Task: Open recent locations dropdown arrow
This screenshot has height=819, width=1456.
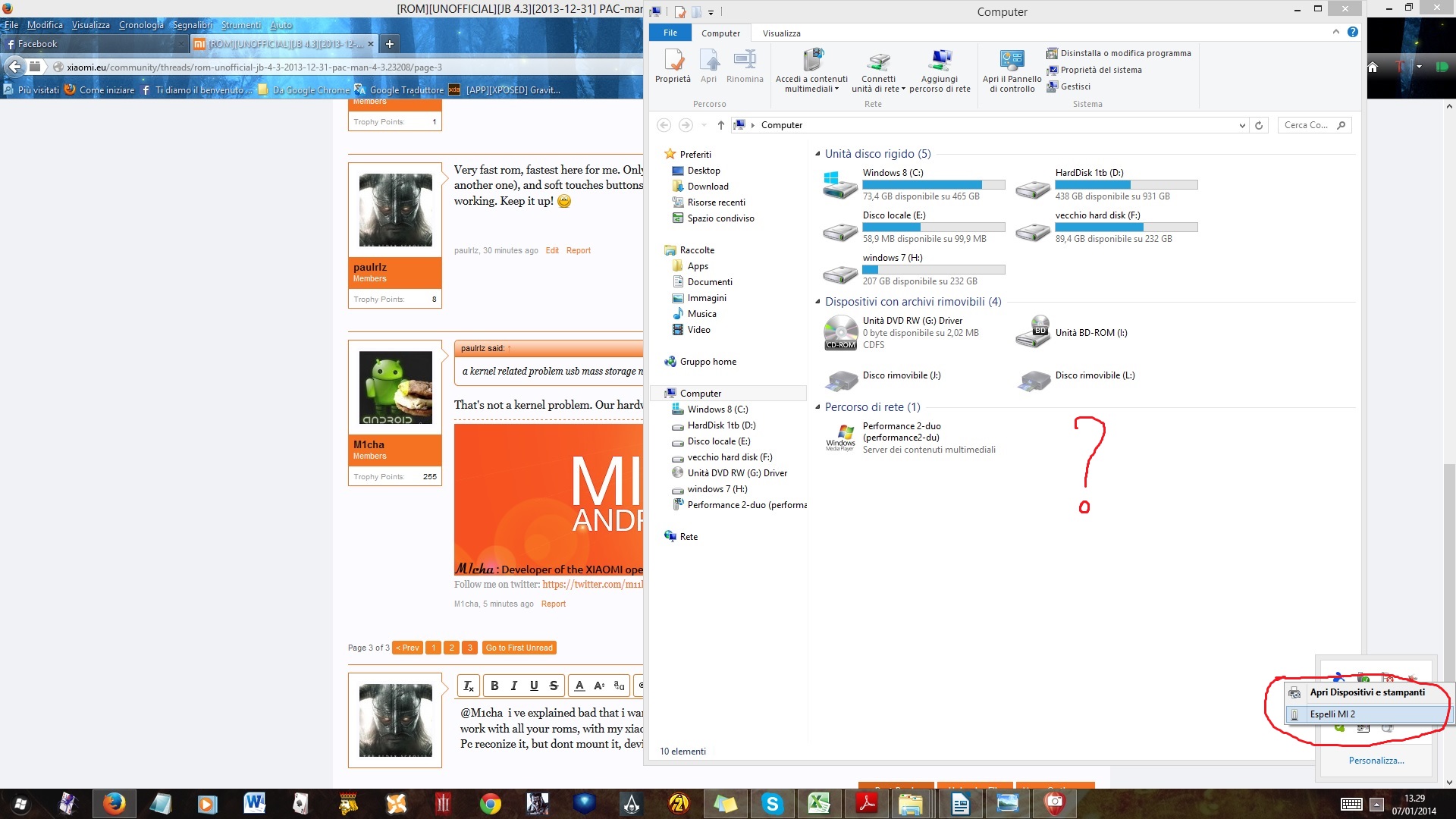Action: [704, 125]
